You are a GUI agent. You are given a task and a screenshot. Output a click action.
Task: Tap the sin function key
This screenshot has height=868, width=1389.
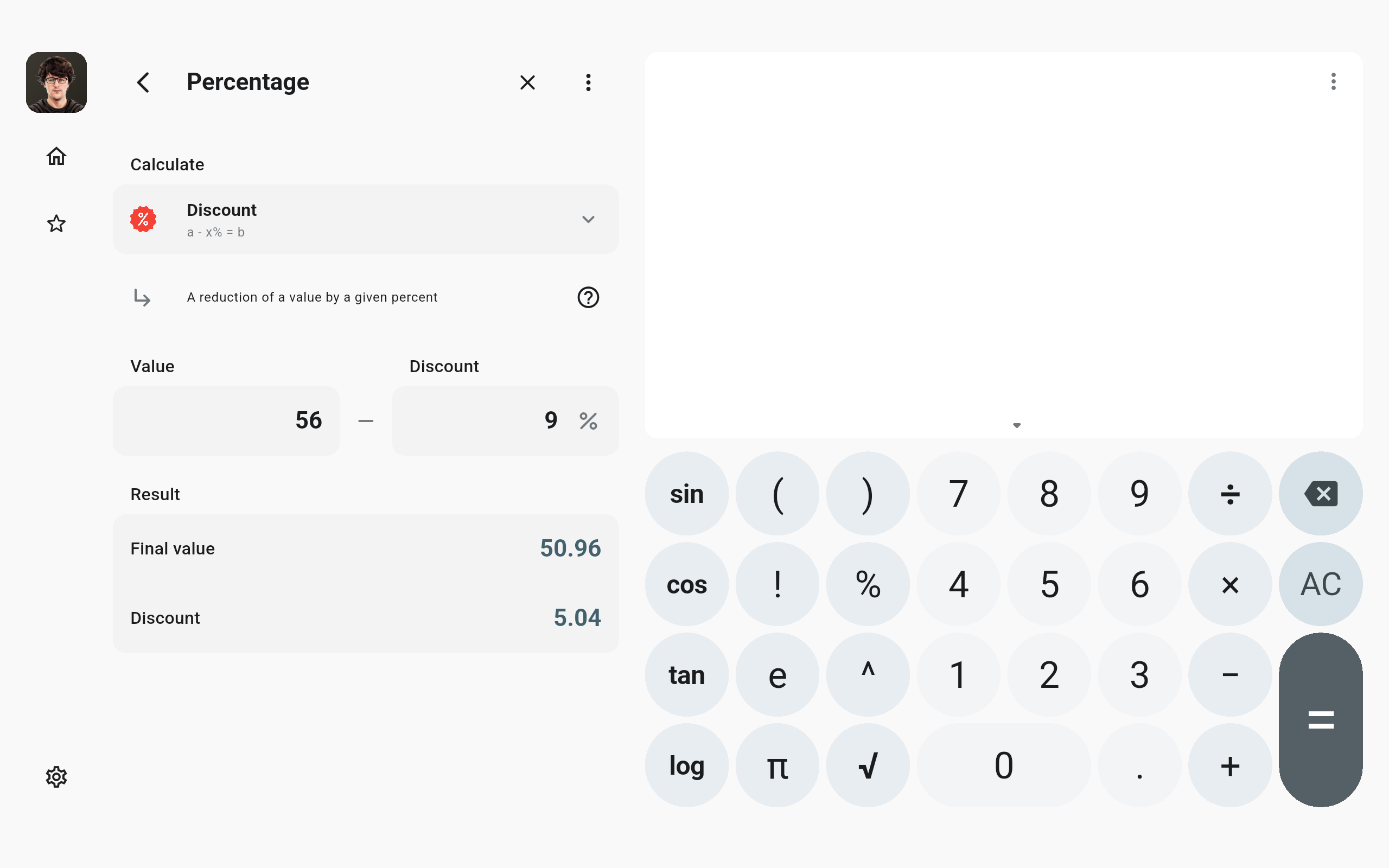tap(686, 494)
